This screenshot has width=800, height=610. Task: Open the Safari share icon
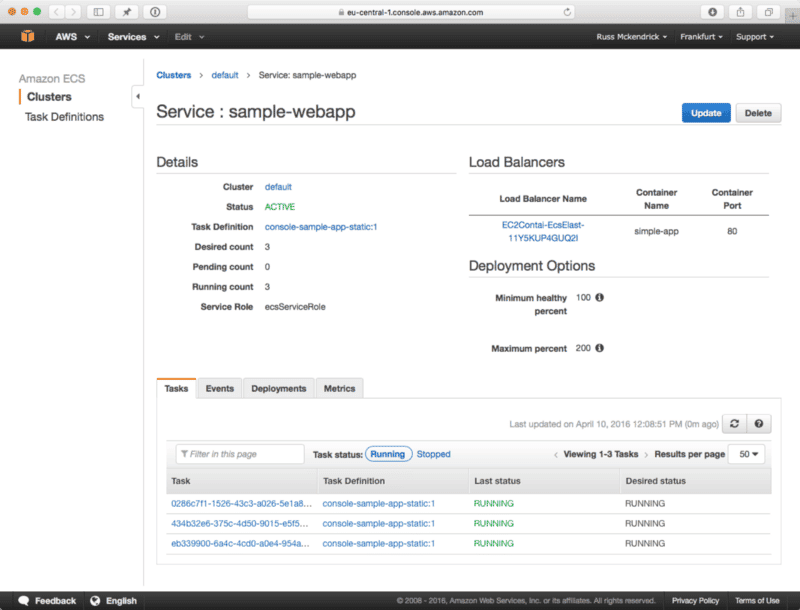tap(738, 13)
